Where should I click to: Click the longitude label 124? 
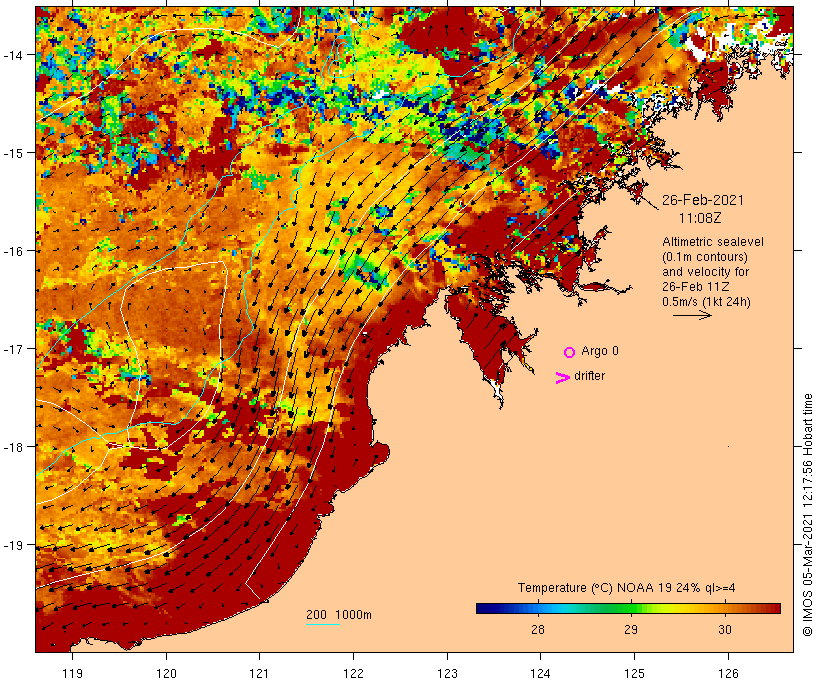[x=541, y=673]
